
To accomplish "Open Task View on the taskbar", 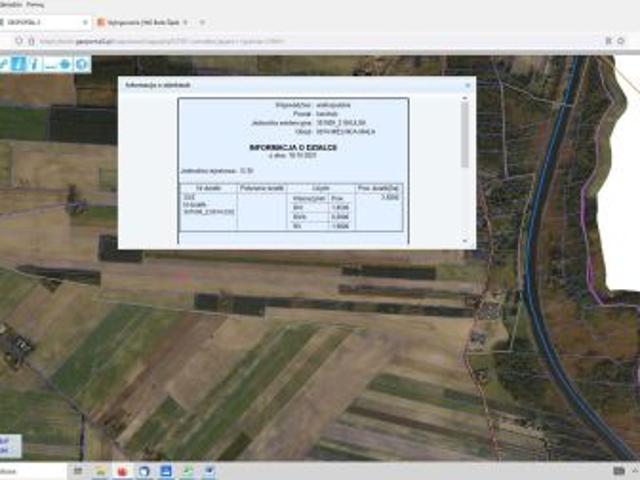I will pos(78,471).
